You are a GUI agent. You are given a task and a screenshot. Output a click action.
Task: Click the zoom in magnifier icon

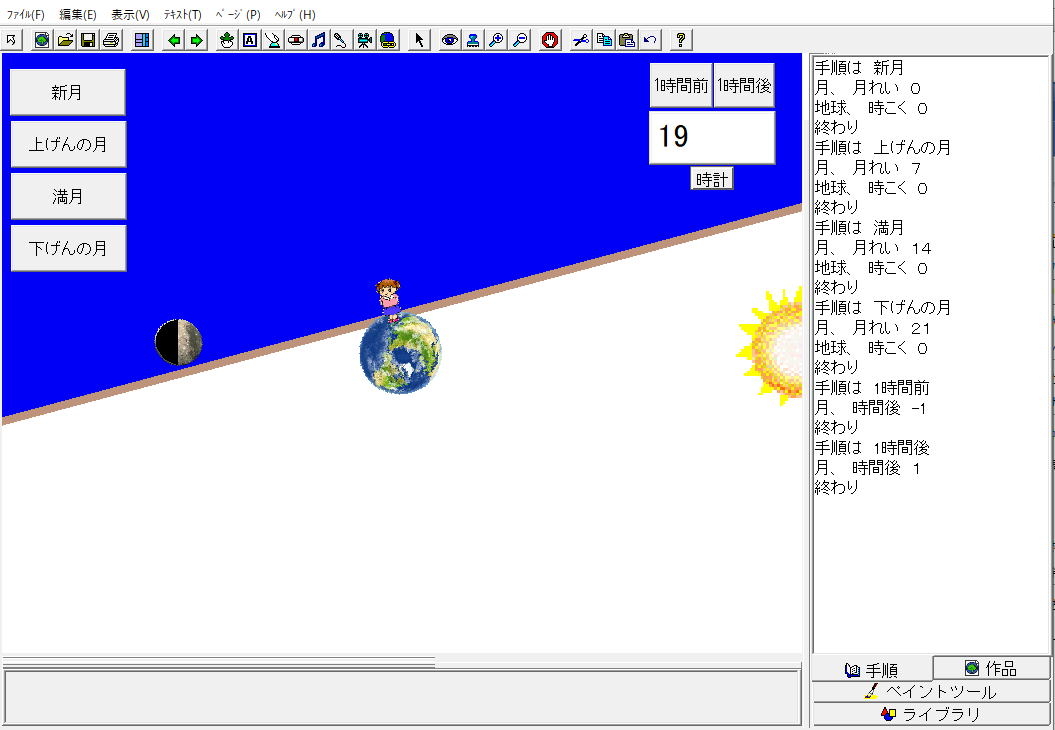coord(496,40)
